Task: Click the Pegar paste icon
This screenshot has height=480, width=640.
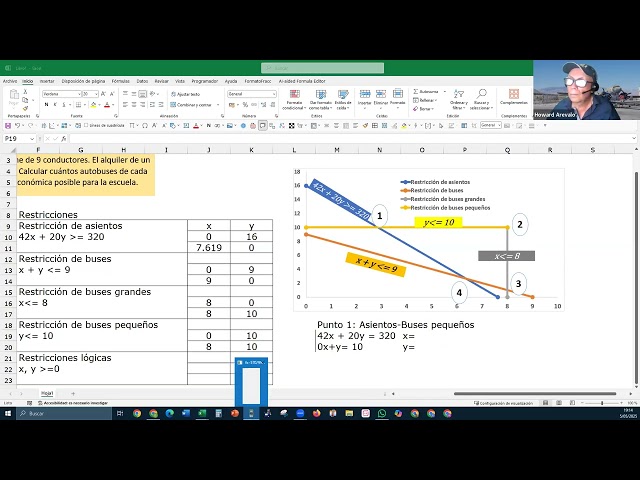Action: click(13, 95)
